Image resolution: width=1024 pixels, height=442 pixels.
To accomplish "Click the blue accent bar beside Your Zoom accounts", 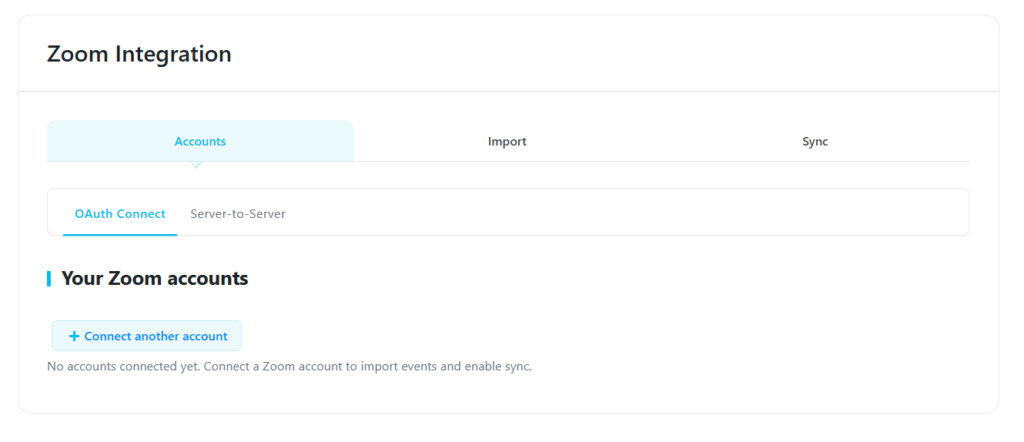I will (49, 279).
